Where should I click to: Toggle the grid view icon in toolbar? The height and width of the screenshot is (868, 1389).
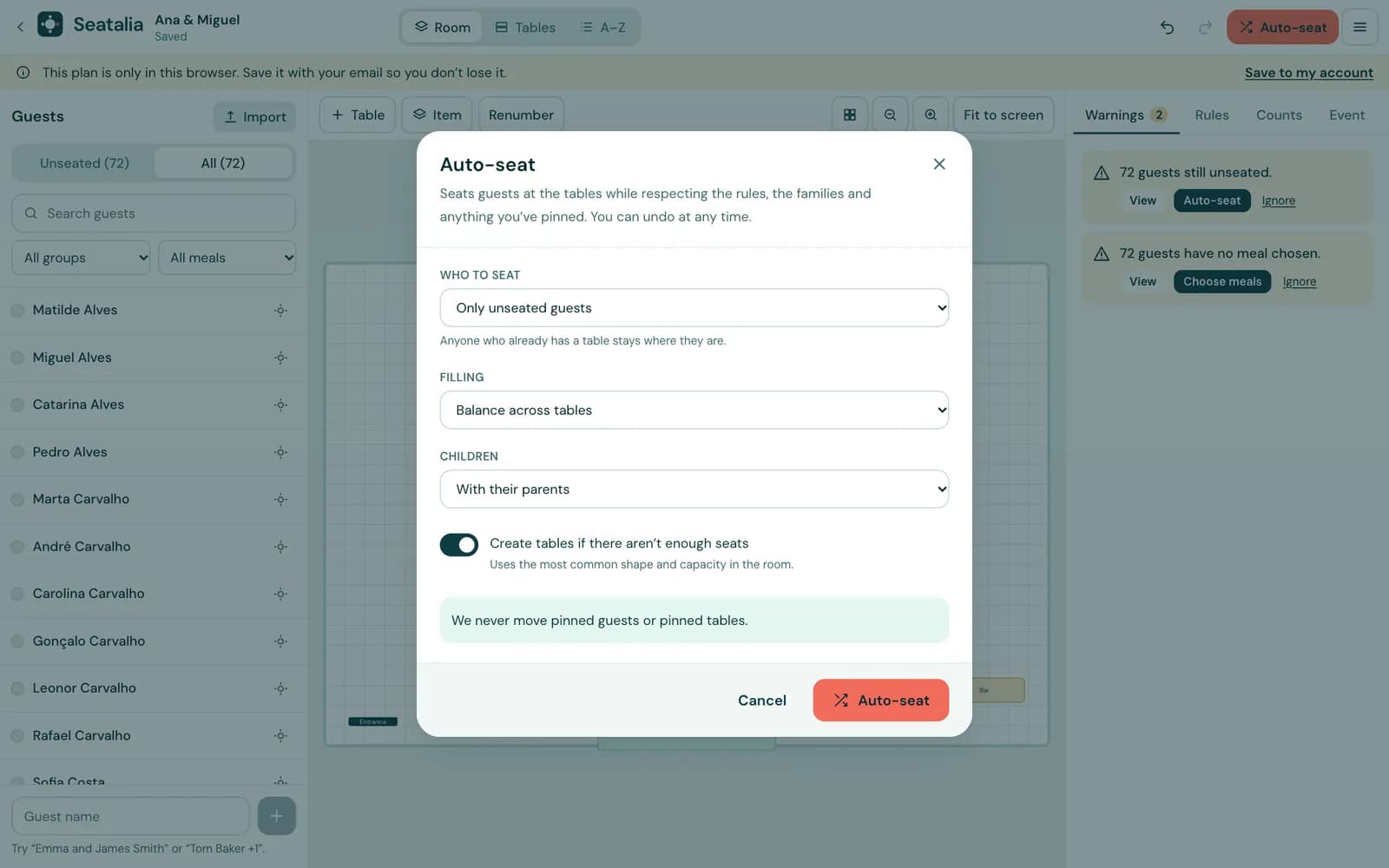[850, 115]
